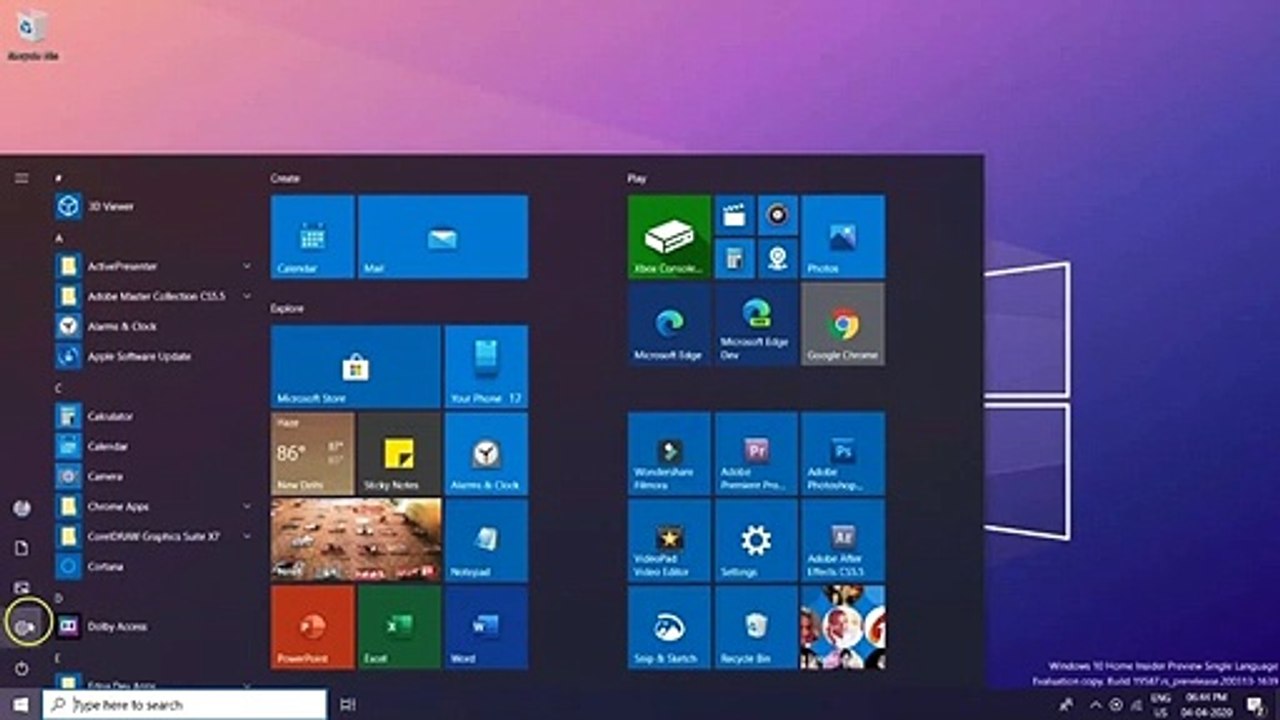This screenshot has height=720, width=1280.
Task: Open the Haze 86° New Delhi weather tile
Action: tap(312, 453)
